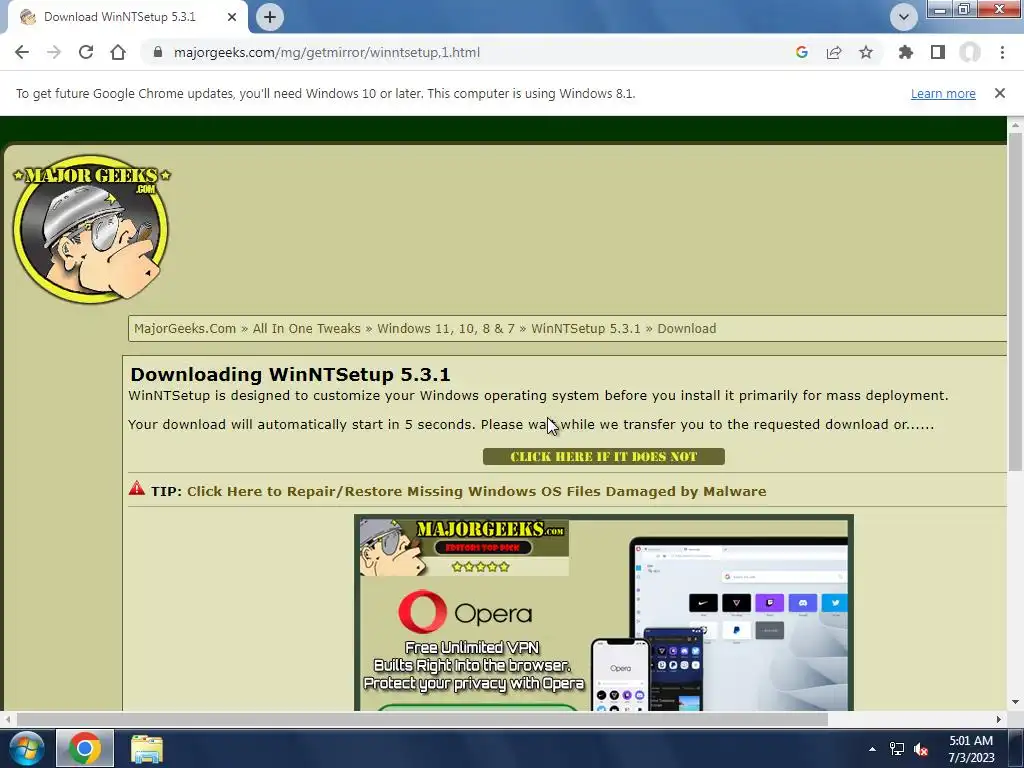Open the Windows Start button
1024x768 pixels.
[x=26, y=748]
